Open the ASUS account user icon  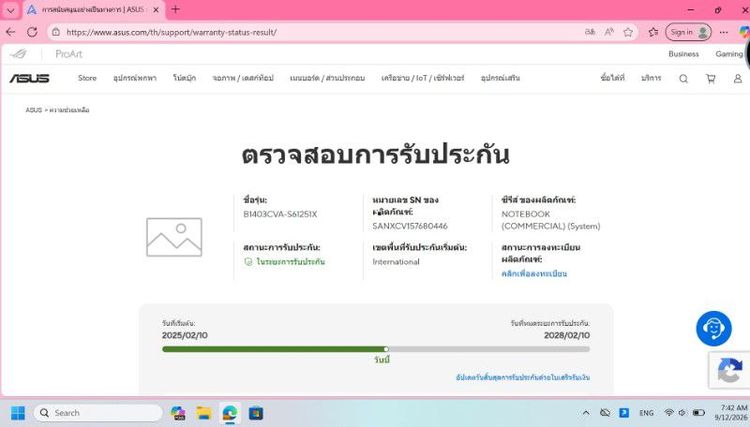click(738, 79)
